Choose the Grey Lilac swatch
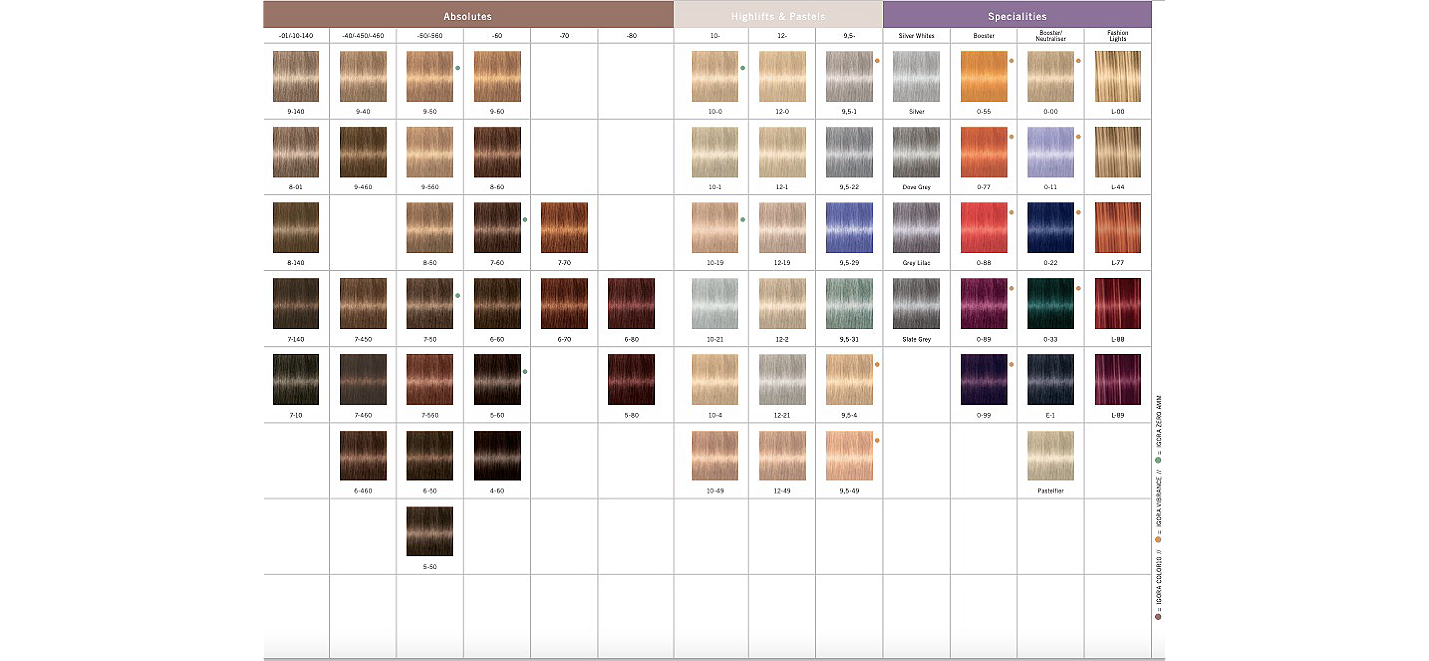The width and height of the screenshot is (1429, 661). 916,228
